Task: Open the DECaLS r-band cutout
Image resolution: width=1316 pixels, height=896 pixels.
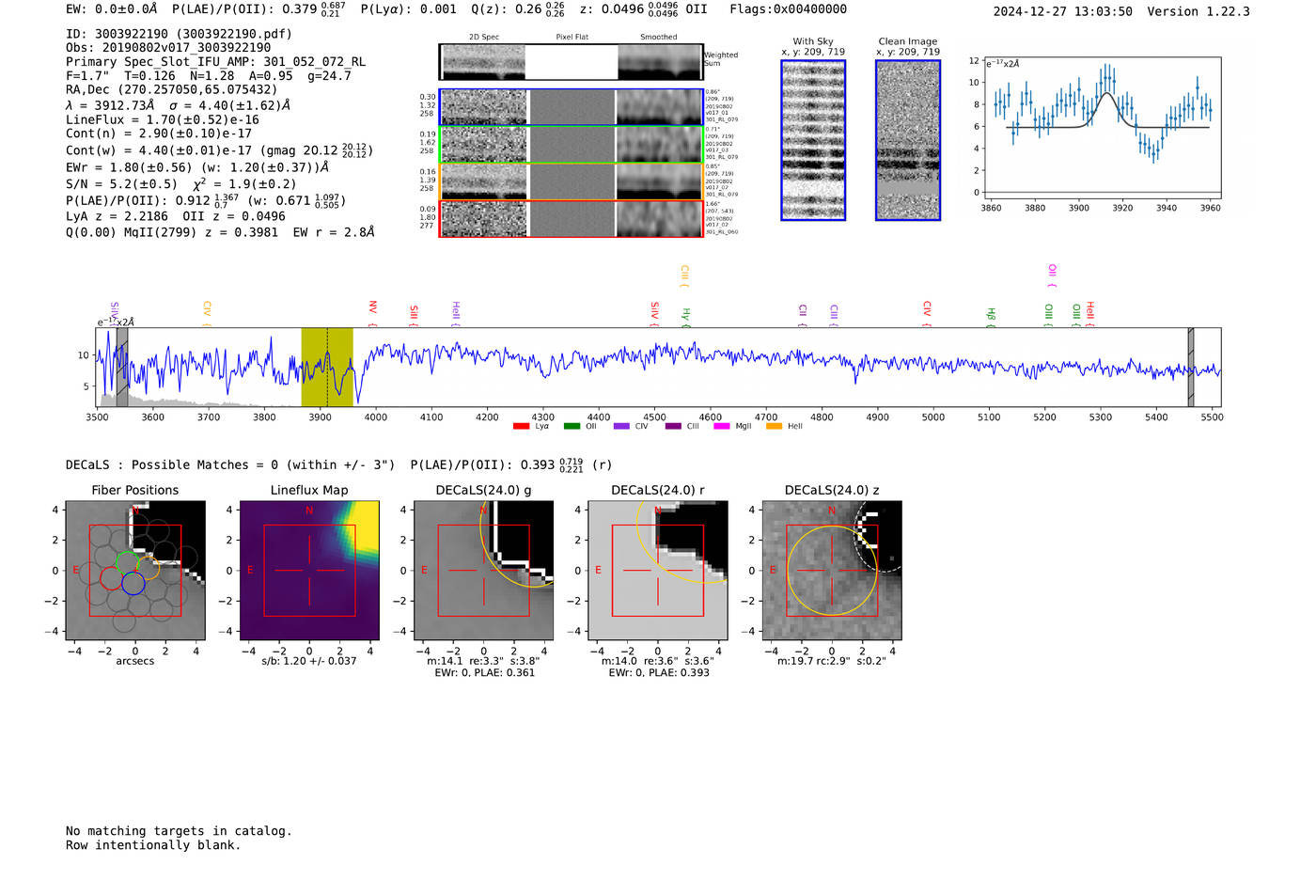Action: 658,571
